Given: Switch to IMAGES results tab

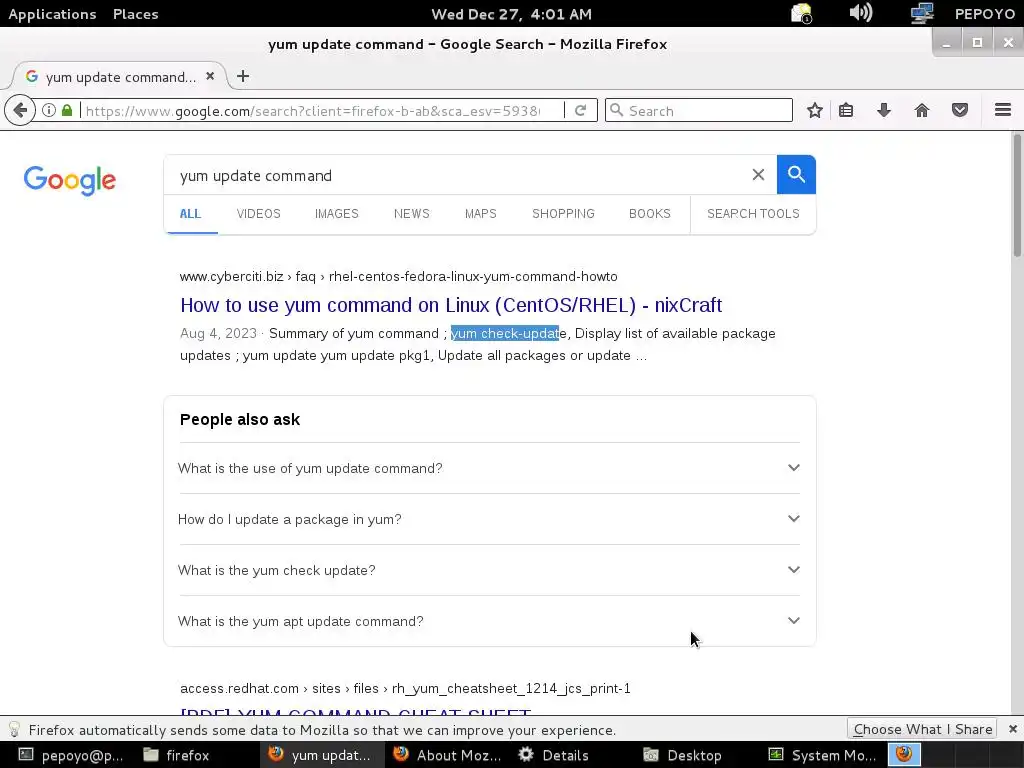Looking at the screenshot, I should pos(336,214).
